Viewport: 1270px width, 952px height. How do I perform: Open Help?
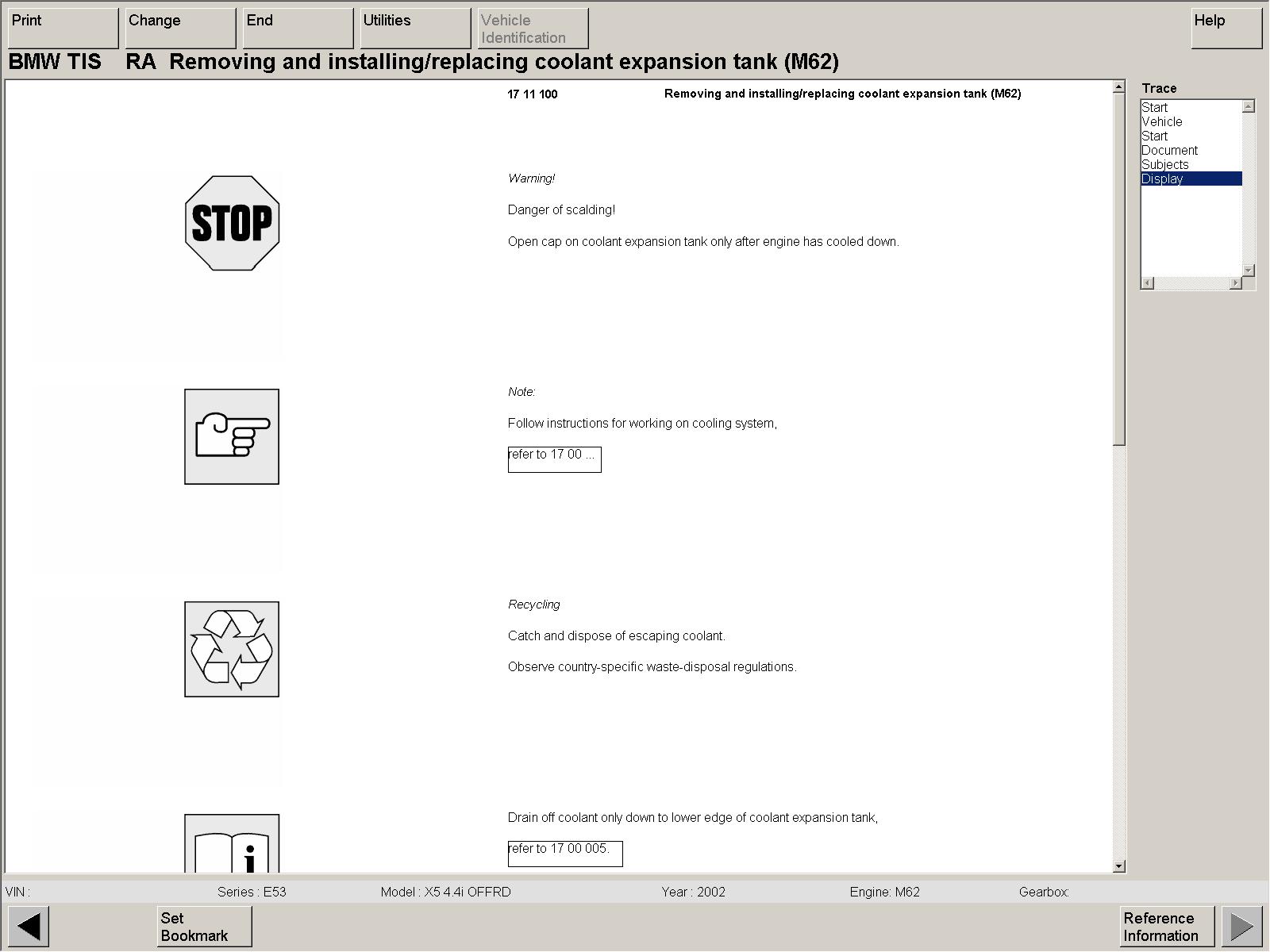tap(1226, 29)
